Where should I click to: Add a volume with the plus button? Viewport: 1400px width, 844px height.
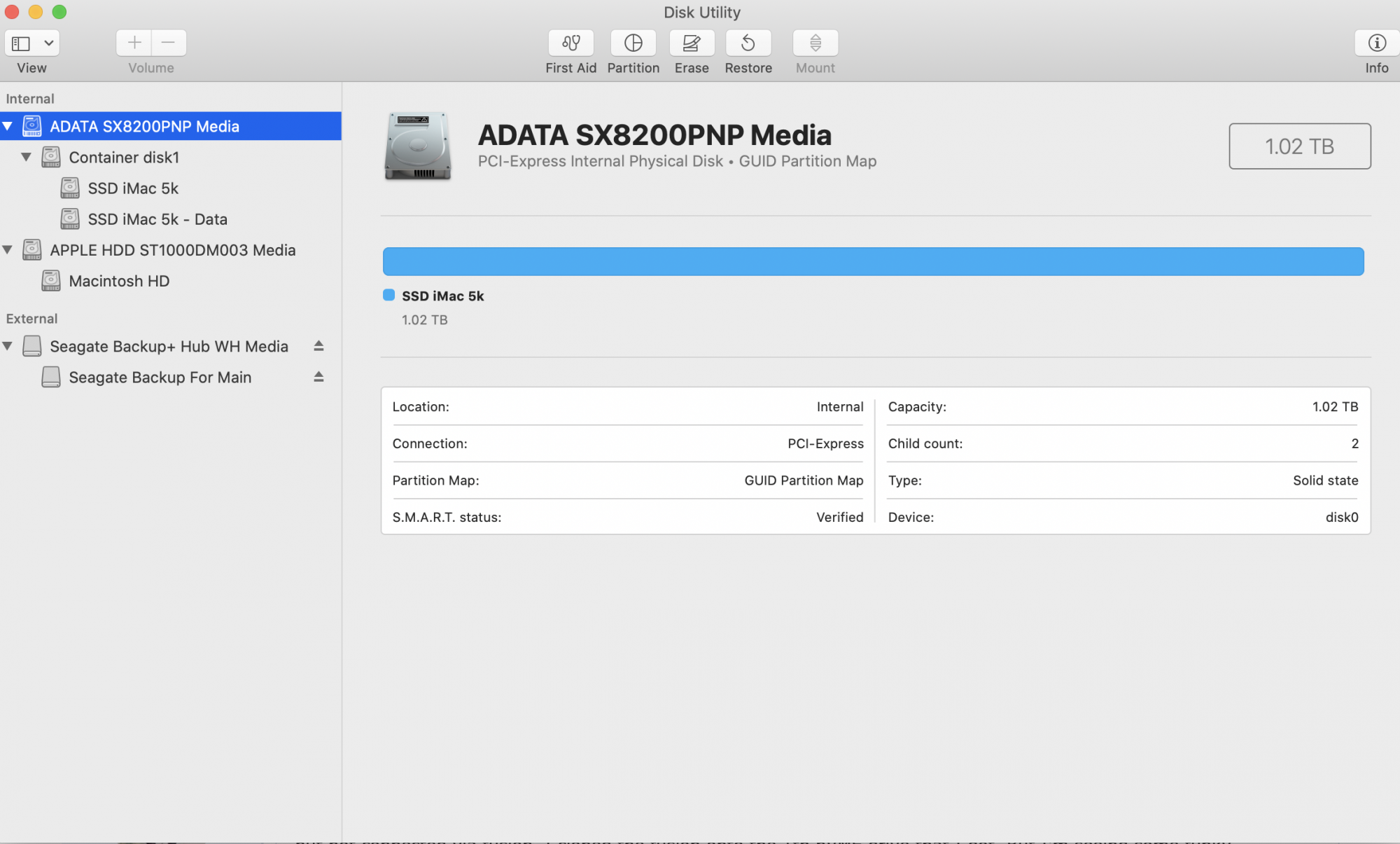point(134,43)
